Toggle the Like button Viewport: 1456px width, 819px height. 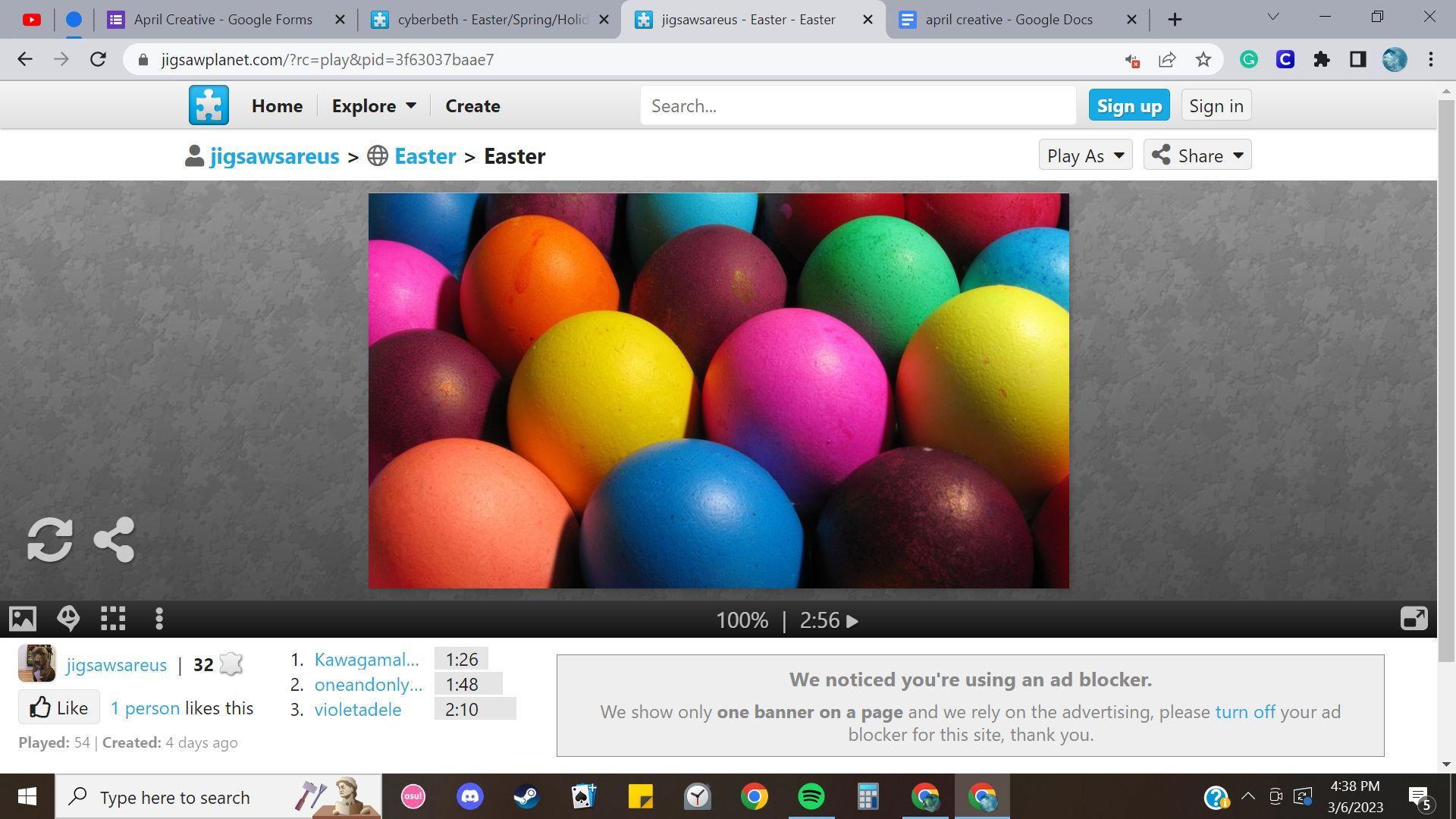point(59,708)
